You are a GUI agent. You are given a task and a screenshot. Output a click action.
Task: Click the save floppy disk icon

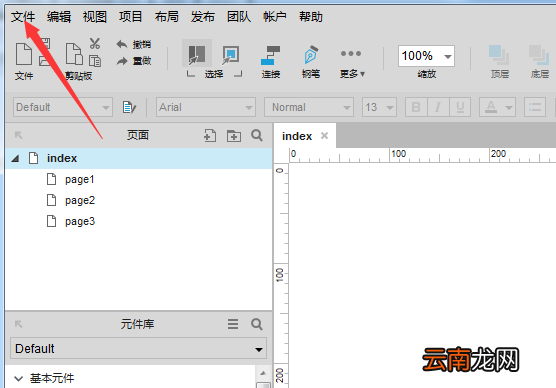[45, 43]
